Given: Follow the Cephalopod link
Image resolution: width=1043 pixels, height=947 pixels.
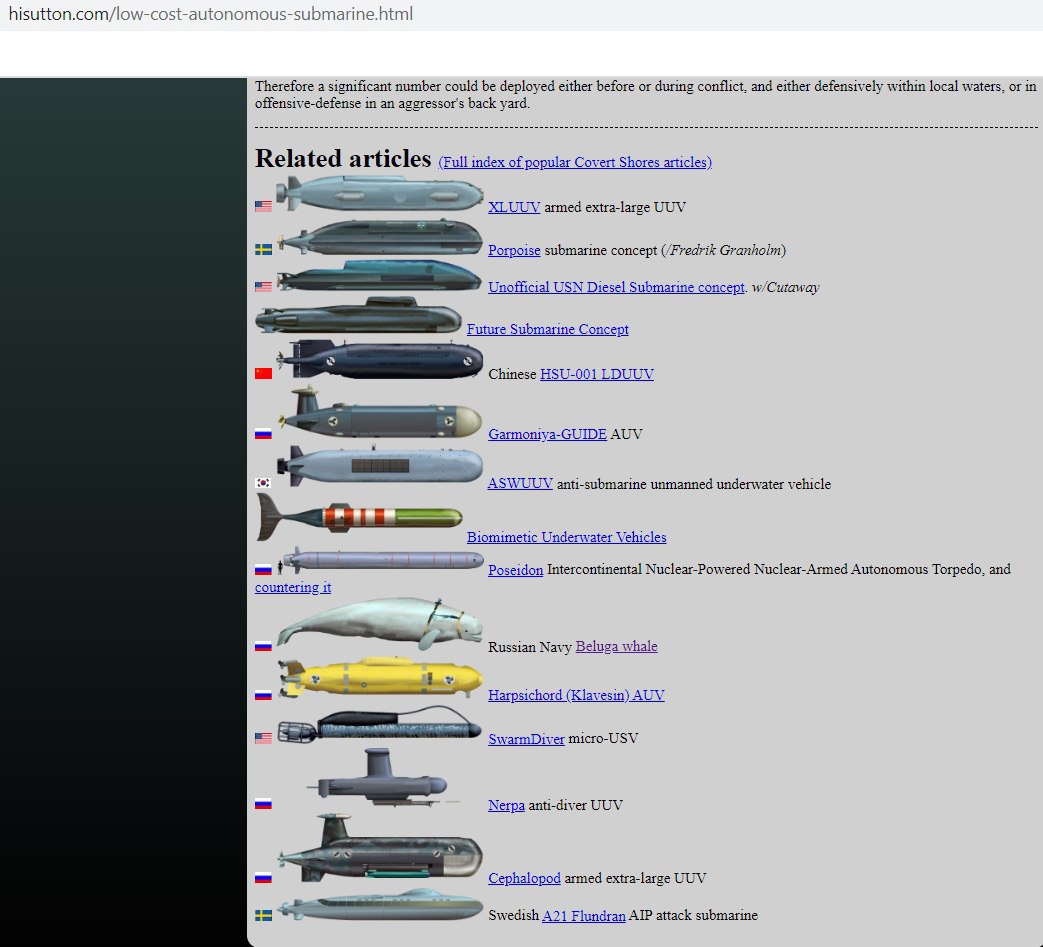Looking at the screenshot, I should [524, 879].
